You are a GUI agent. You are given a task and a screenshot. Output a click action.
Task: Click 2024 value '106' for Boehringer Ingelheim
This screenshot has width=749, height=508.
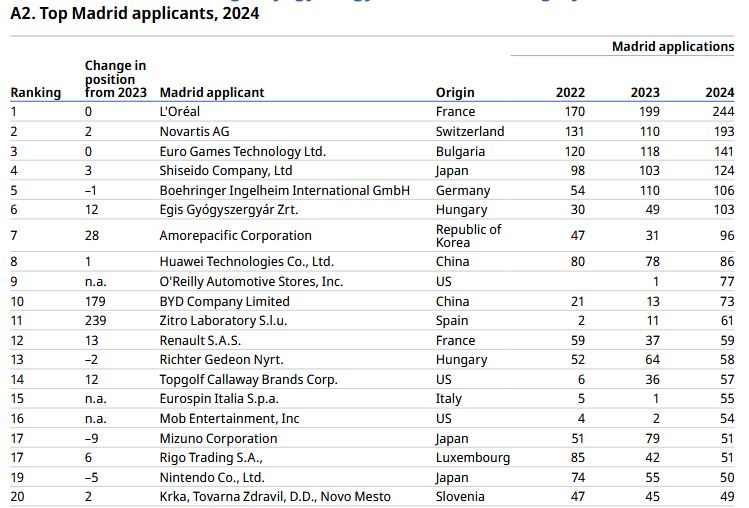724,191
